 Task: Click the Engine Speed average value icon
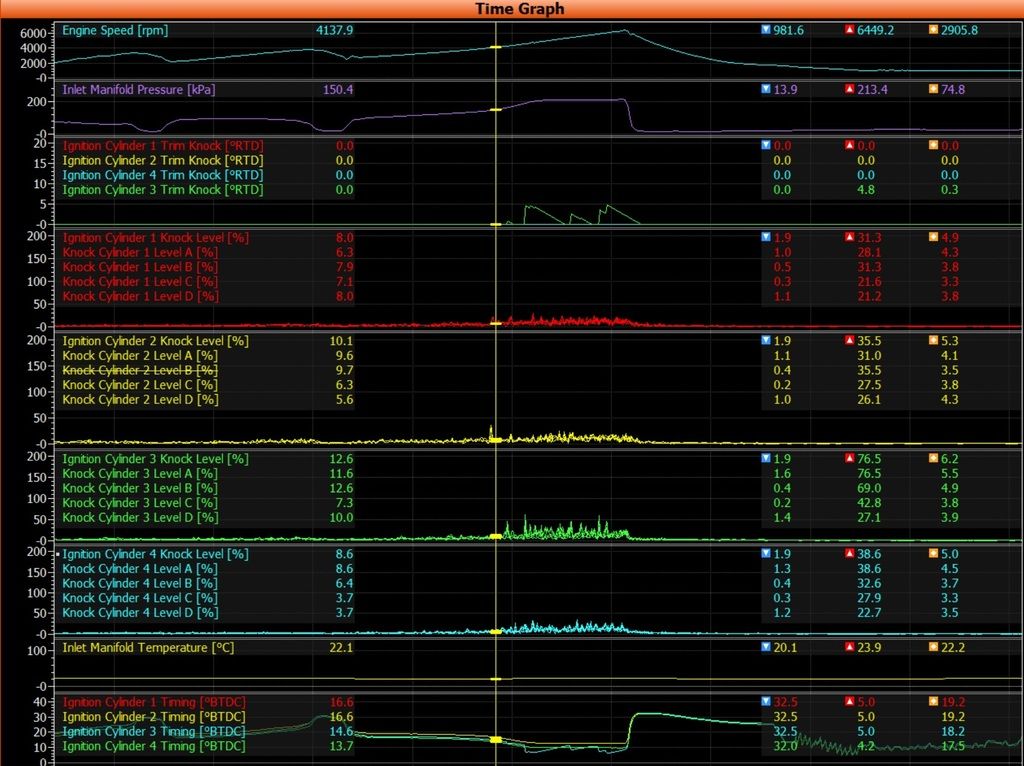point(934,30)
